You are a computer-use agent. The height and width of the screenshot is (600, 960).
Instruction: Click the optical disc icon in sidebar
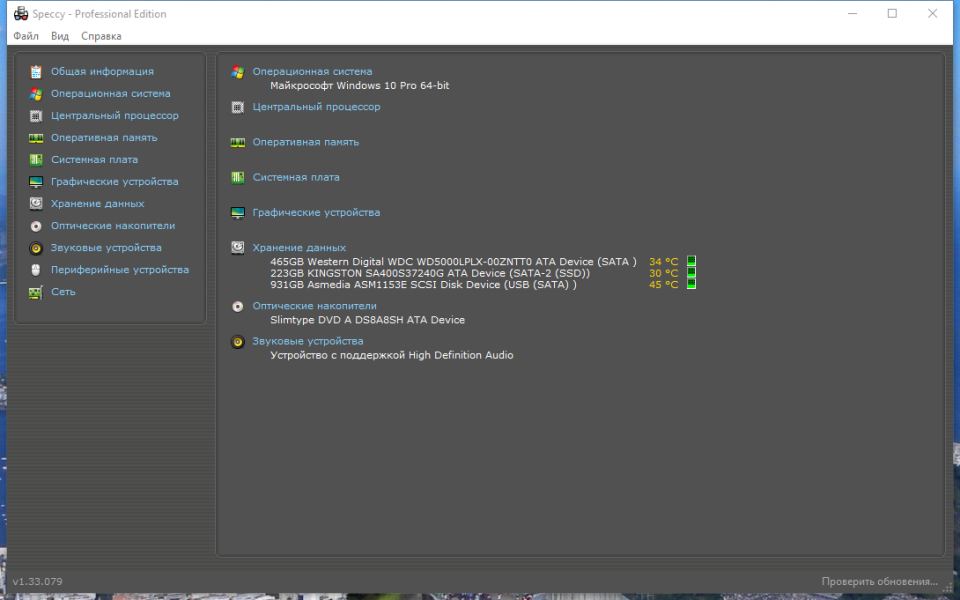point(36,226)
